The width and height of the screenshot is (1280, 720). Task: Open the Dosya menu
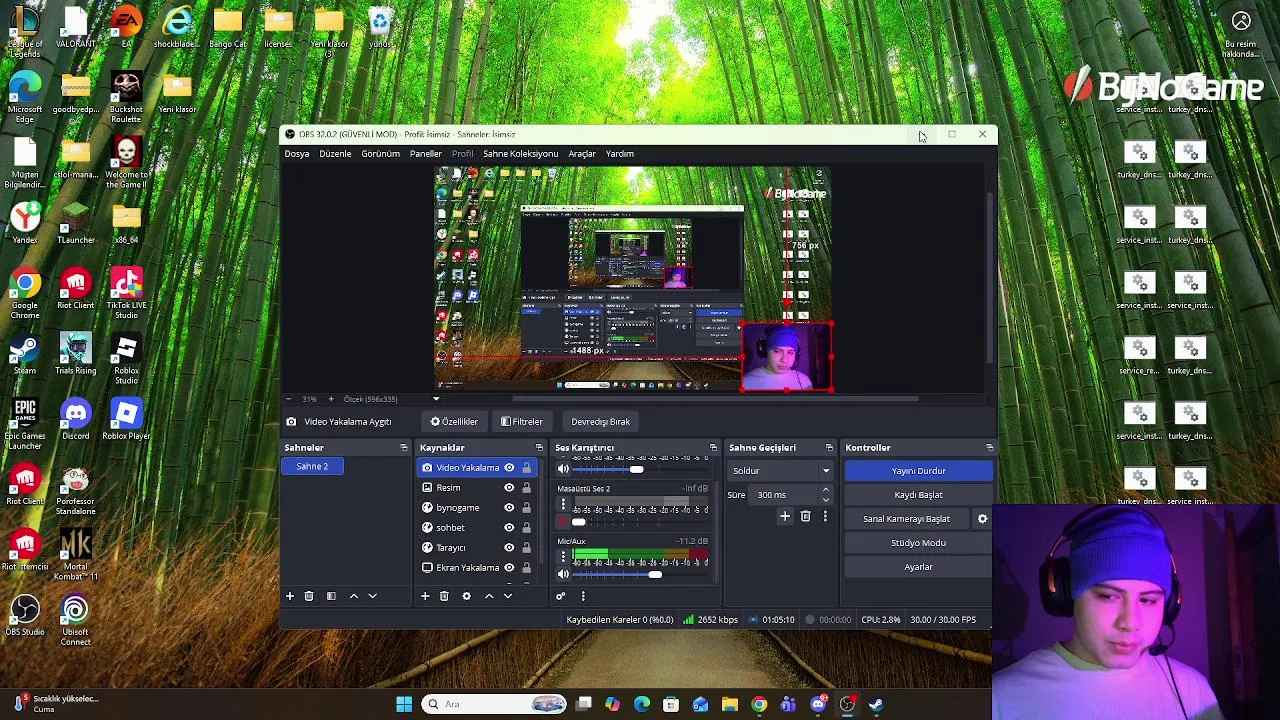tap(297, 154)
